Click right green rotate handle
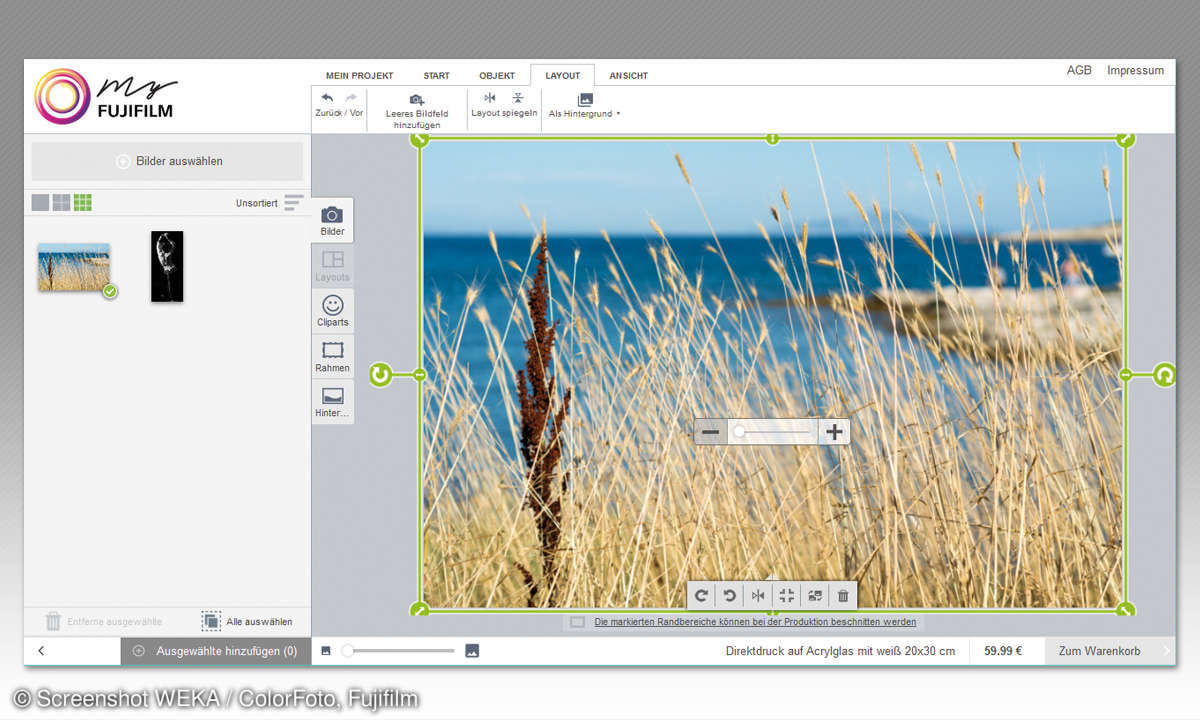This screenshot has height=720, width=1200. pyautogui.click(x=1164, y=375)
